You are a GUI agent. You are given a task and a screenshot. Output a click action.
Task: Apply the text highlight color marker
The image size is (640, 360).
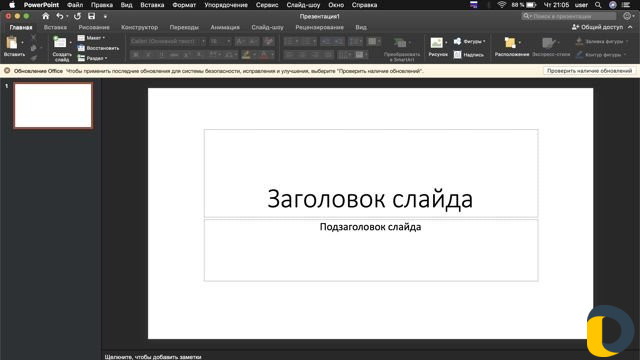(x=246, y=55)
